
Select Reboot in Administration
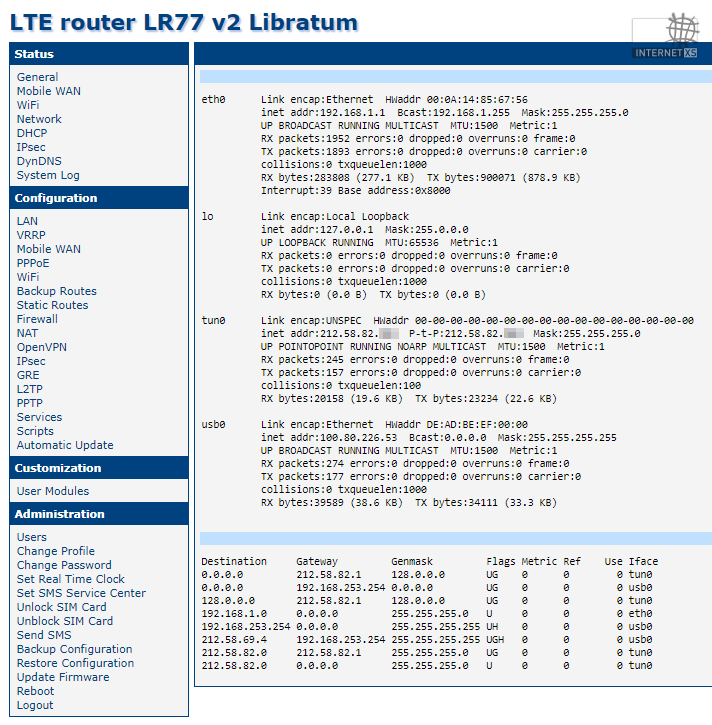35,691
